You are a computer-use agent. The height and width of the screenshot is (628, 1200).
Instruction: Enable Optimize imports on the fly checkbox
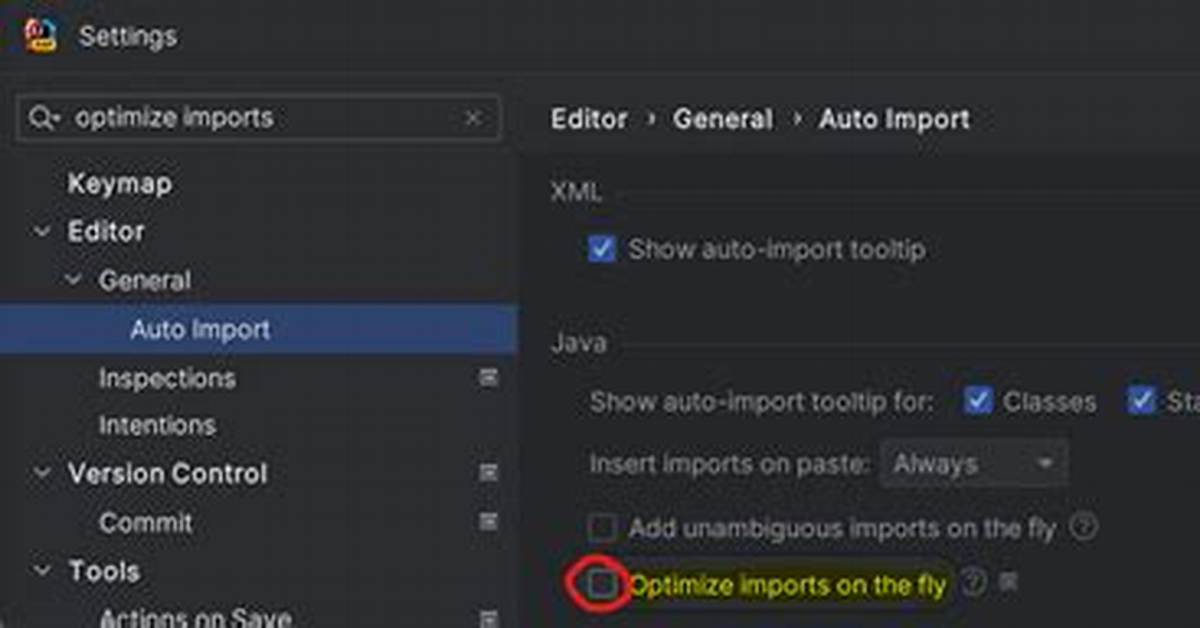601,584
